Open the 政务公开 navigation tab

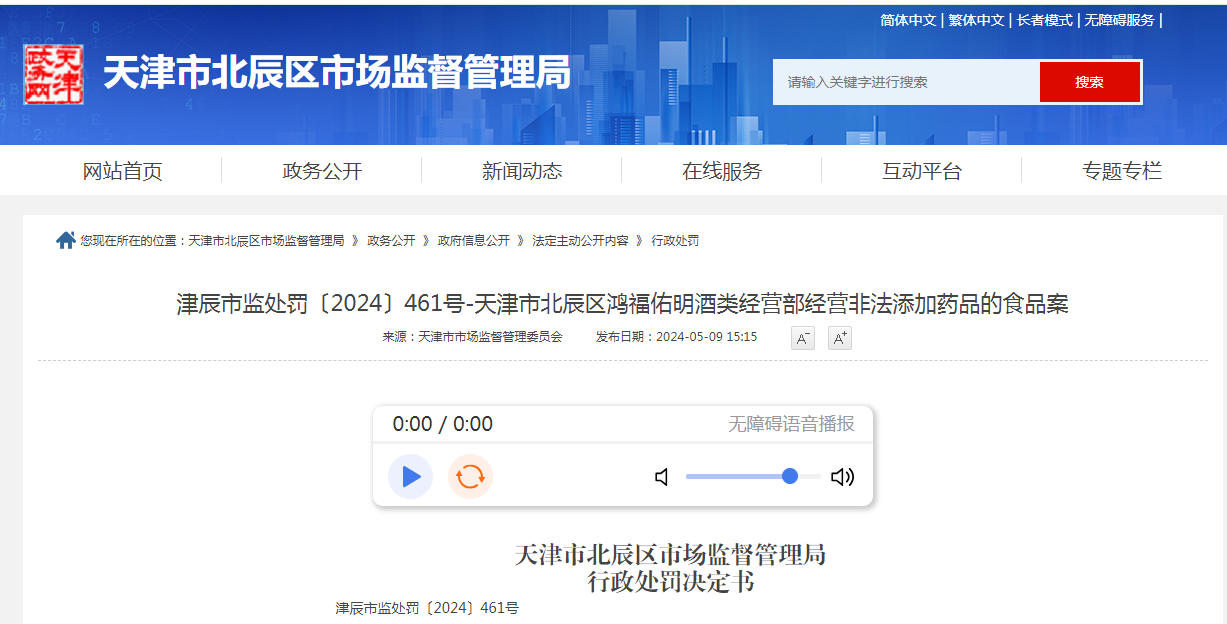(x=322, y=171)
